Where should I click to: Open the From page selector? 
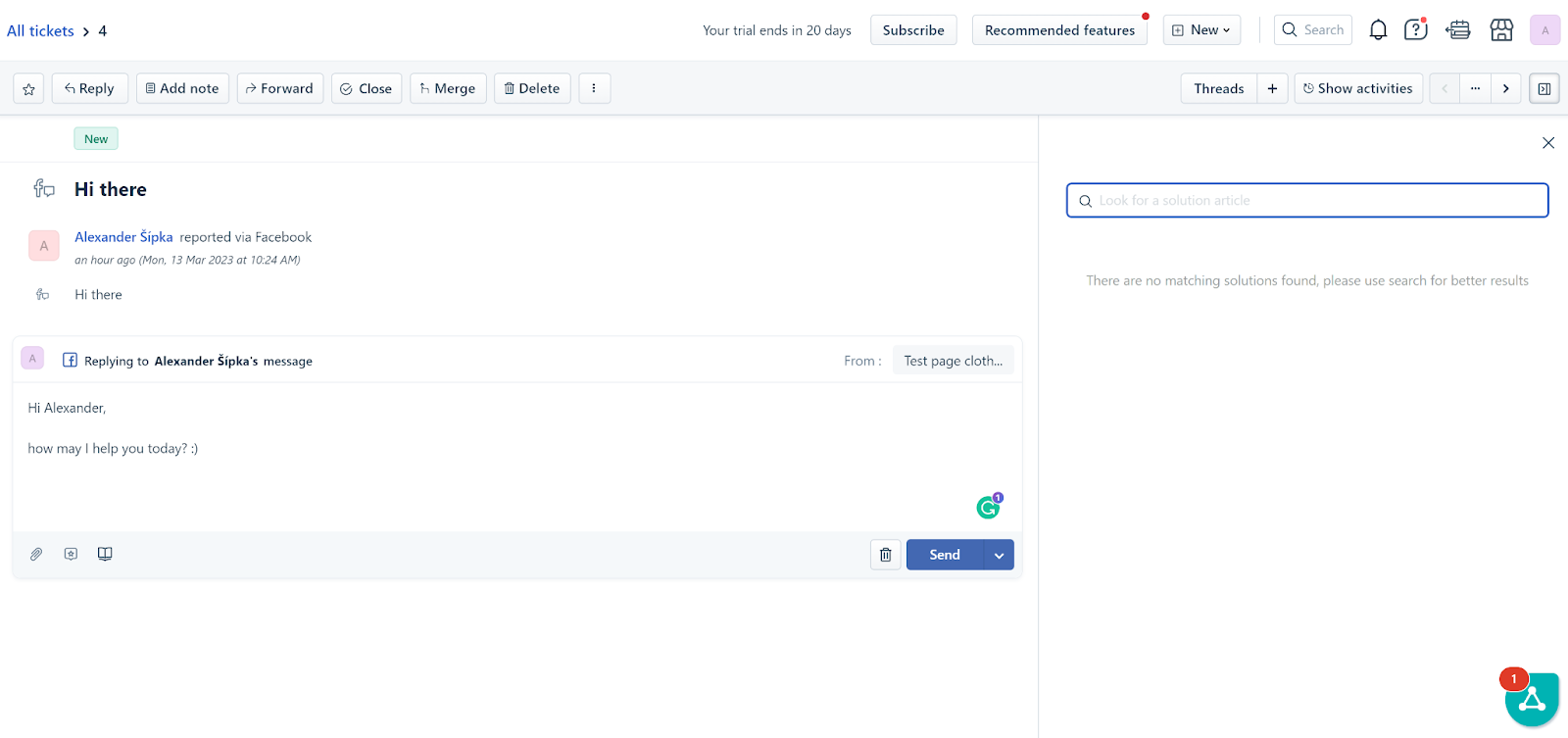pos(953,361)
